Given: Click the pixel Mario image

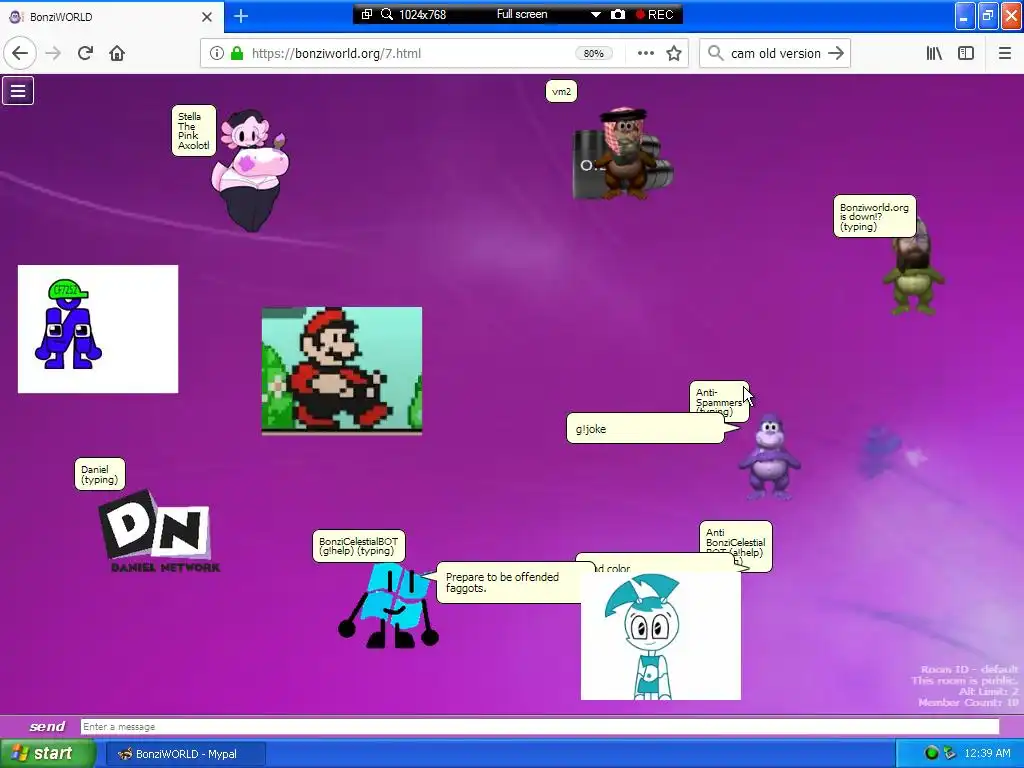Looking at the screenshot, I should pyautogui.click(x=342, y=370).
